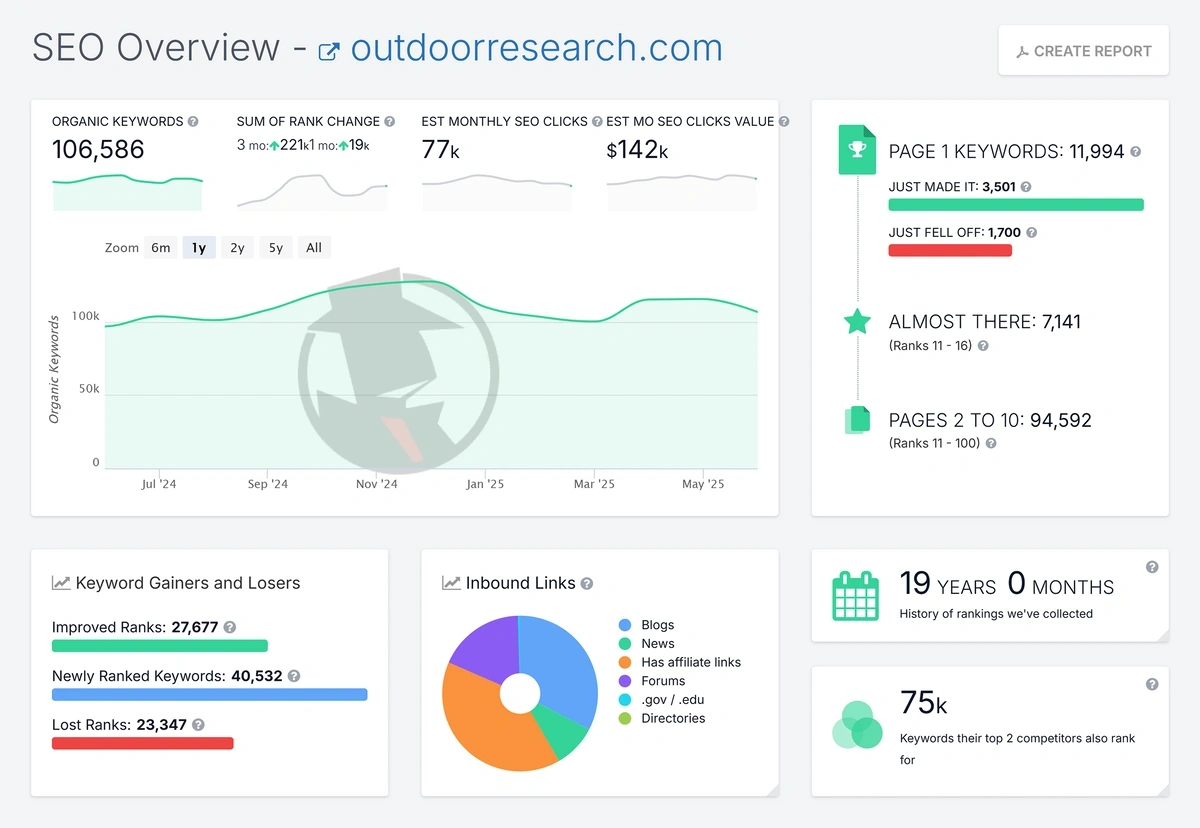The image size is (1200, 828).
Task: Set chart zoom to 1y
Action: [x=199, y=248]
